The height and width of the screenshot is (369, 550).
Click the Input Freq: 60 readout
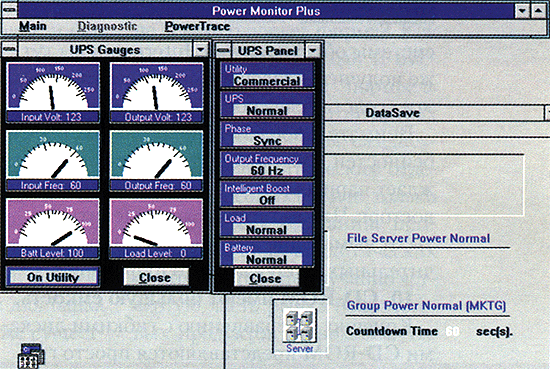coord(52,185)
